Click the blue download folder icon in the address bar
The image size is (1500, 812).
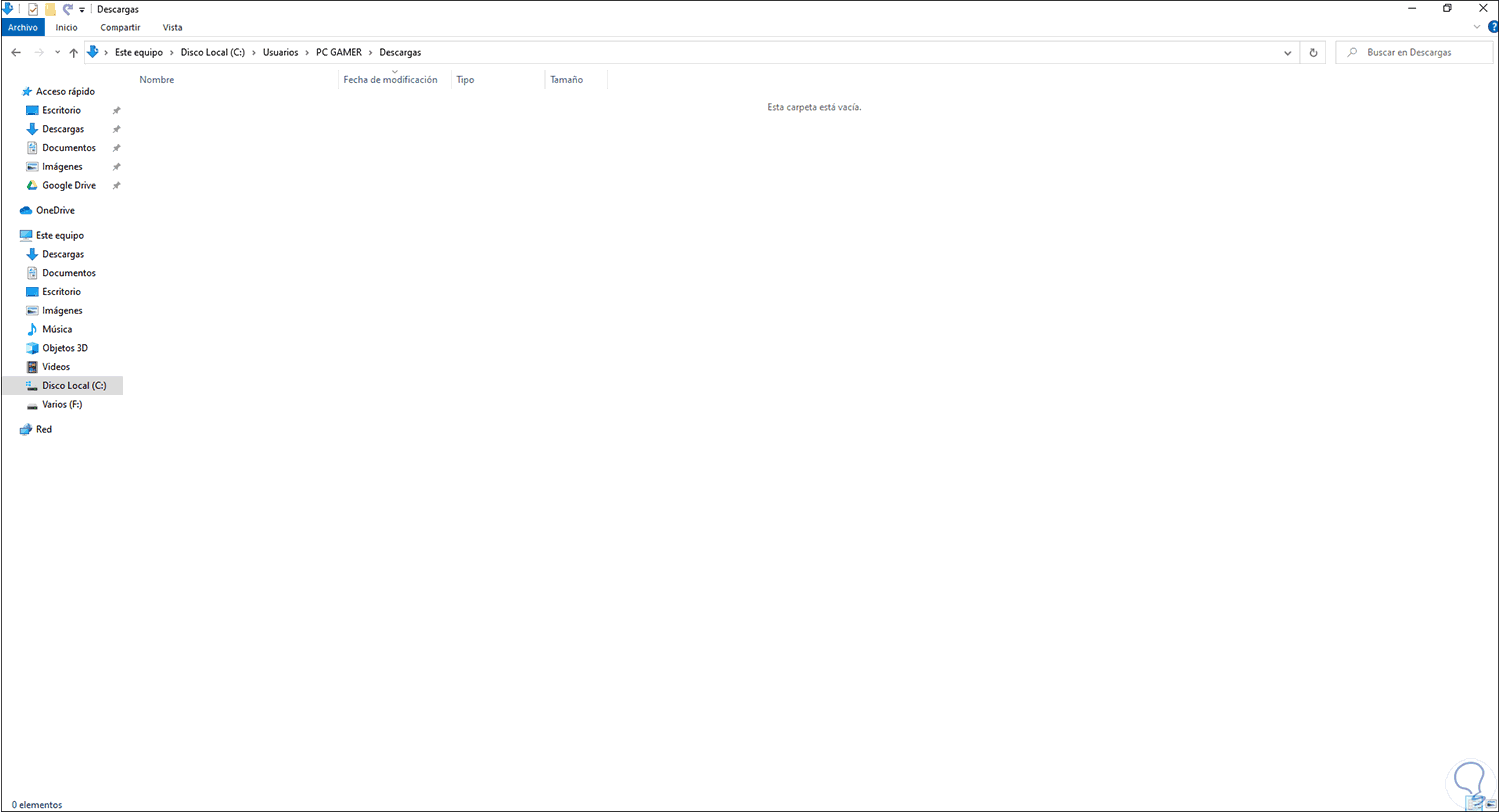(93, 52)
